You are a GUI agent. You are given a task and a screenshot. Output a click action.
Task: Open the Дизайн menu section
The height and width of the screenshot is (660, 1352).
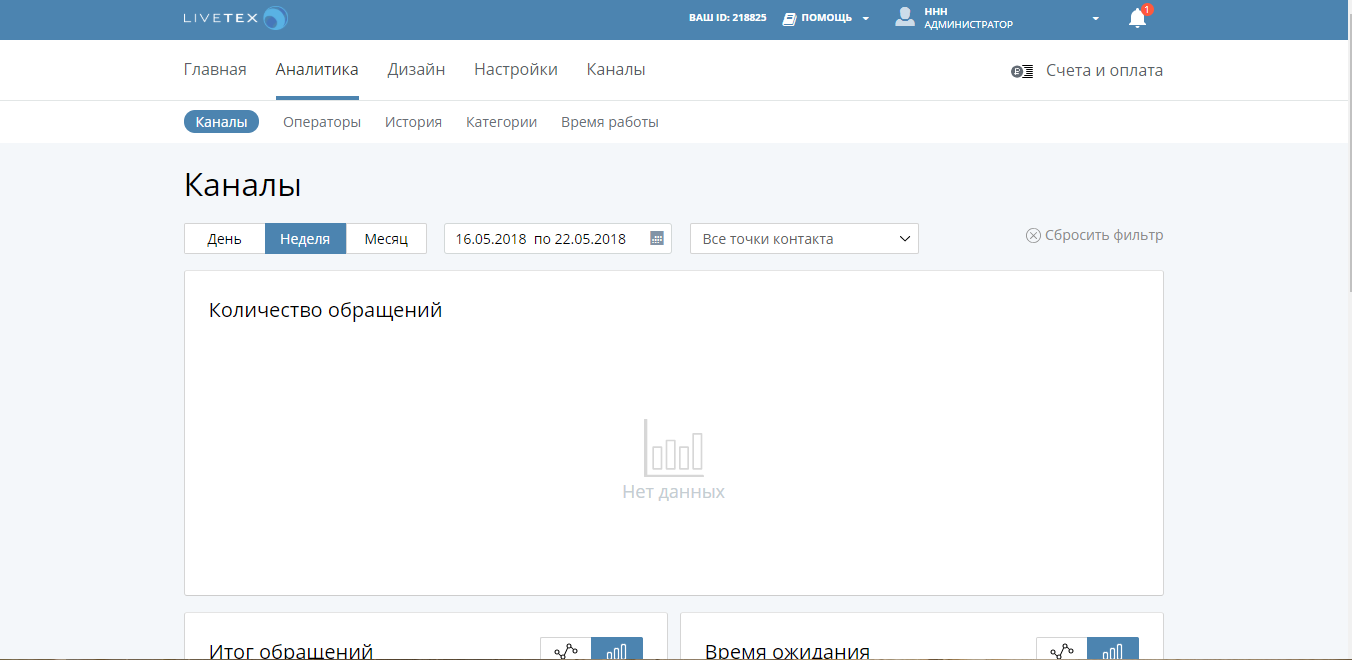(416, 69)
